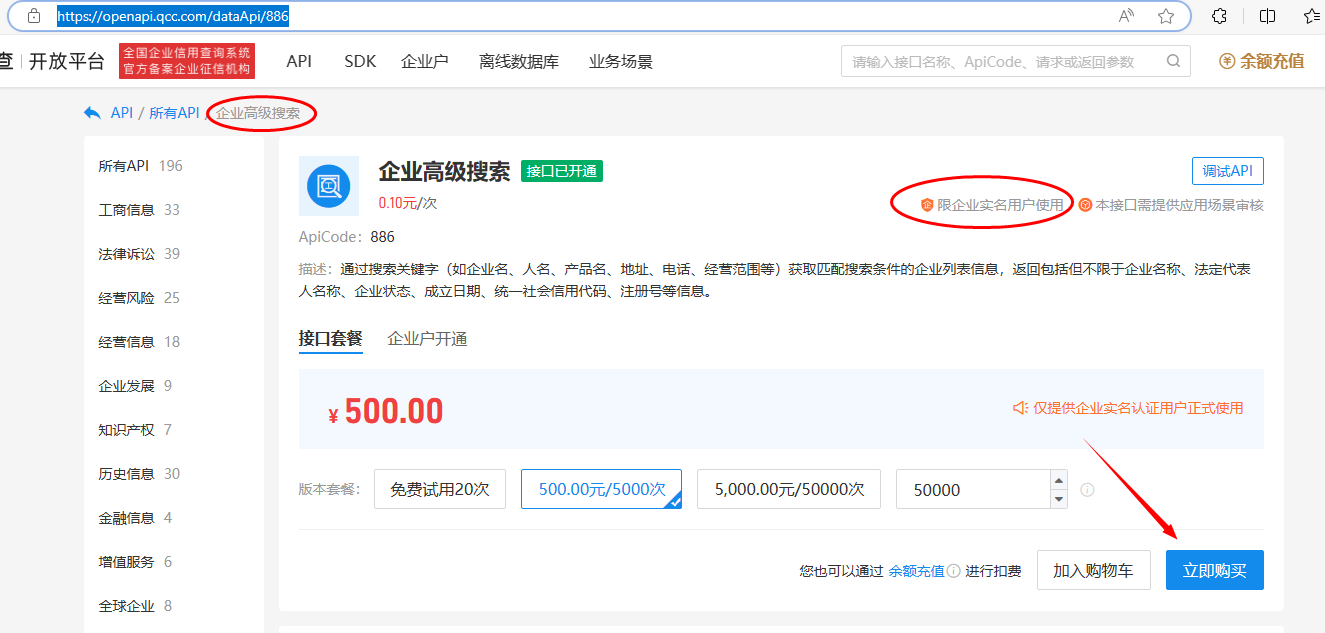Image resolution: width=1325 pixels, height=633 pixels.
Task: Open the favorites list star icon
Action: point(1314,16)
